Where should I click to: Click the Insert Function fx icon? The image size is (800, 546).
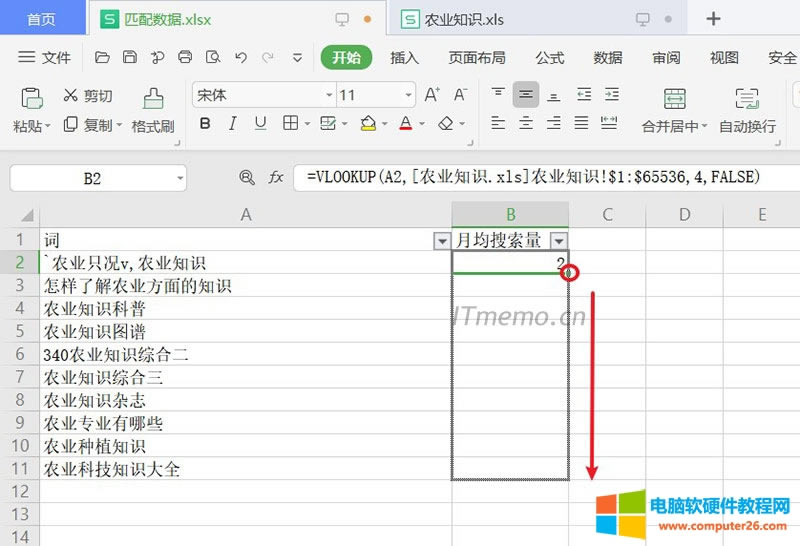(275, 178)
